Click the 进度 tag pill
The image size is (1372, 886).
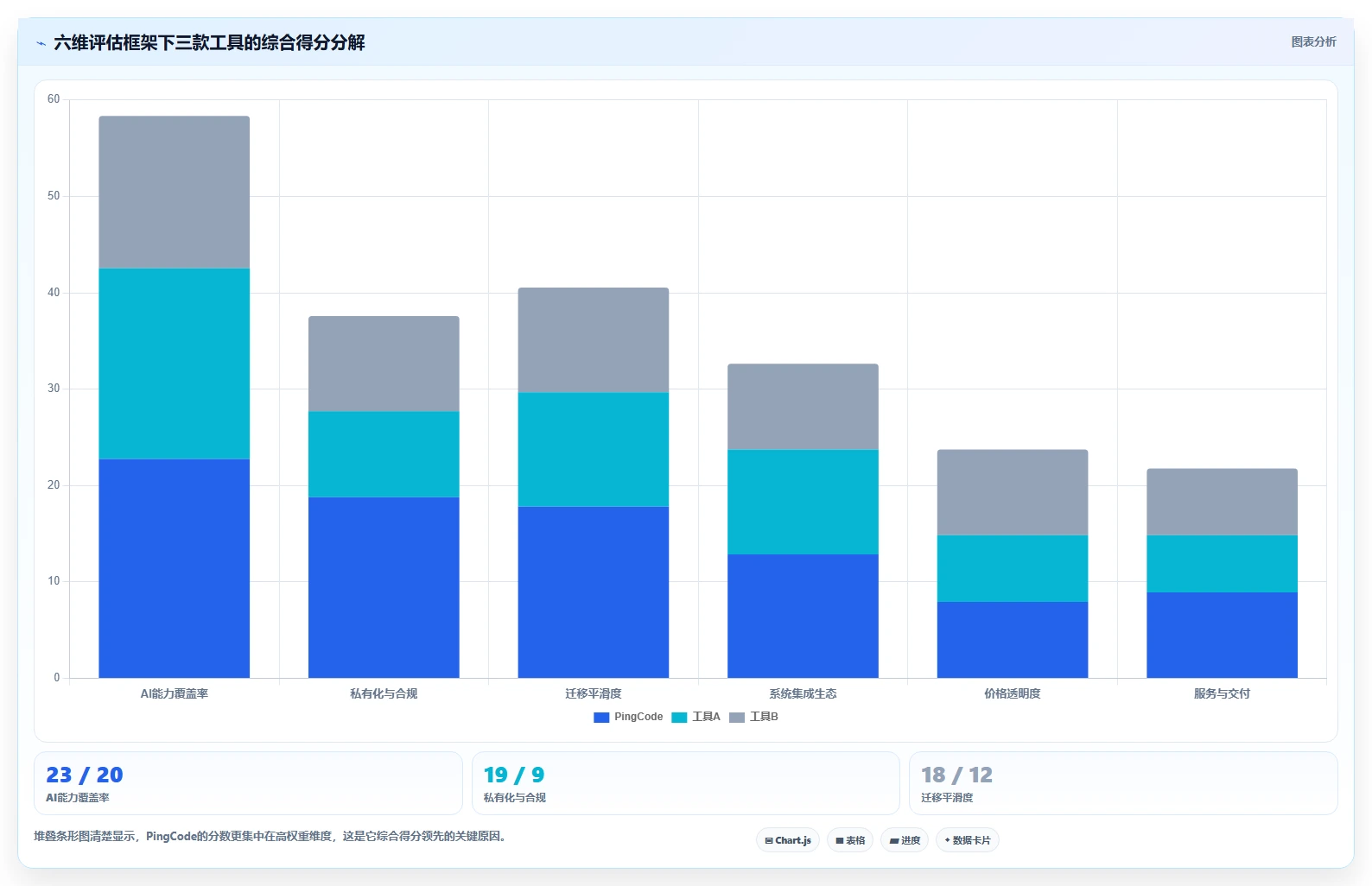905,840
